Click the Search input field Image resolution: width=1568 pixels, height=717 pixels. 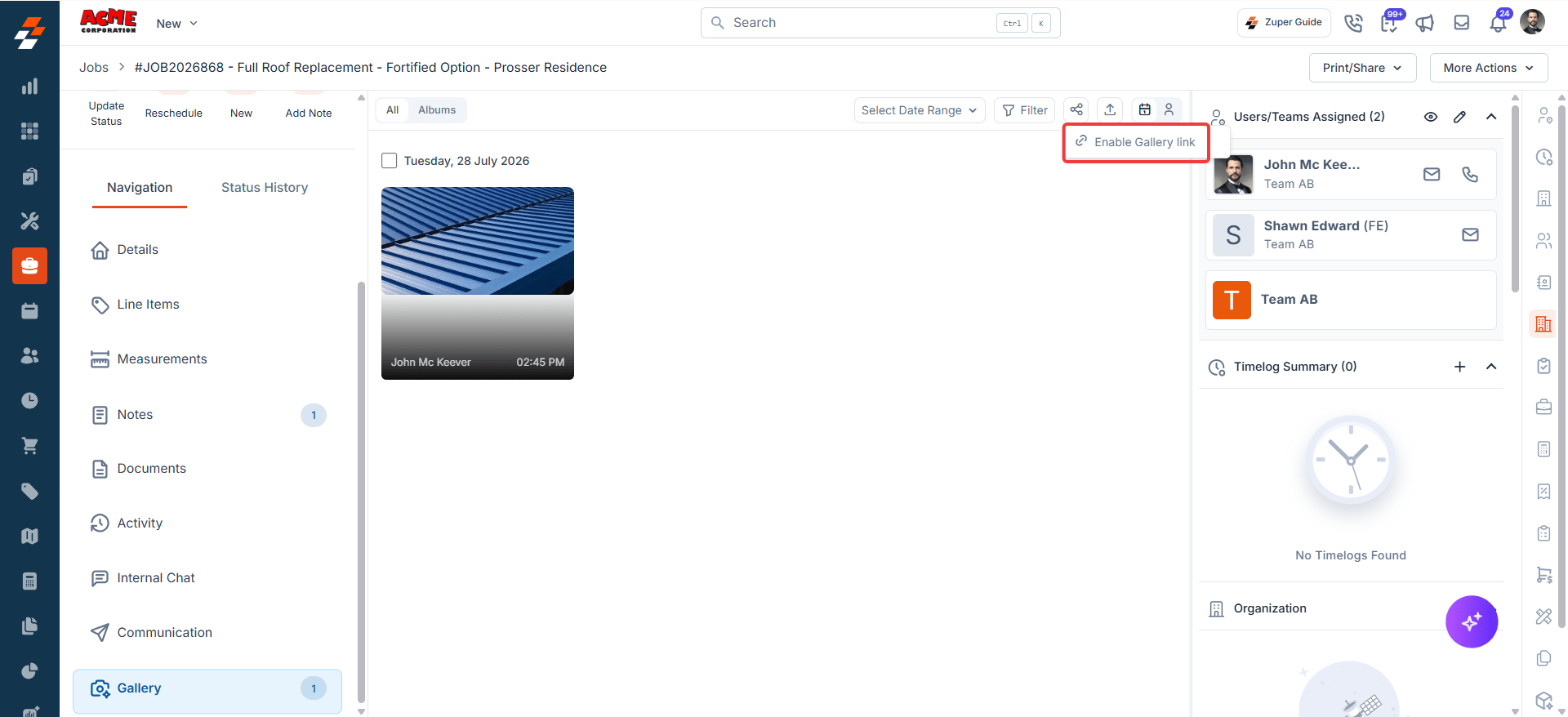880,23
